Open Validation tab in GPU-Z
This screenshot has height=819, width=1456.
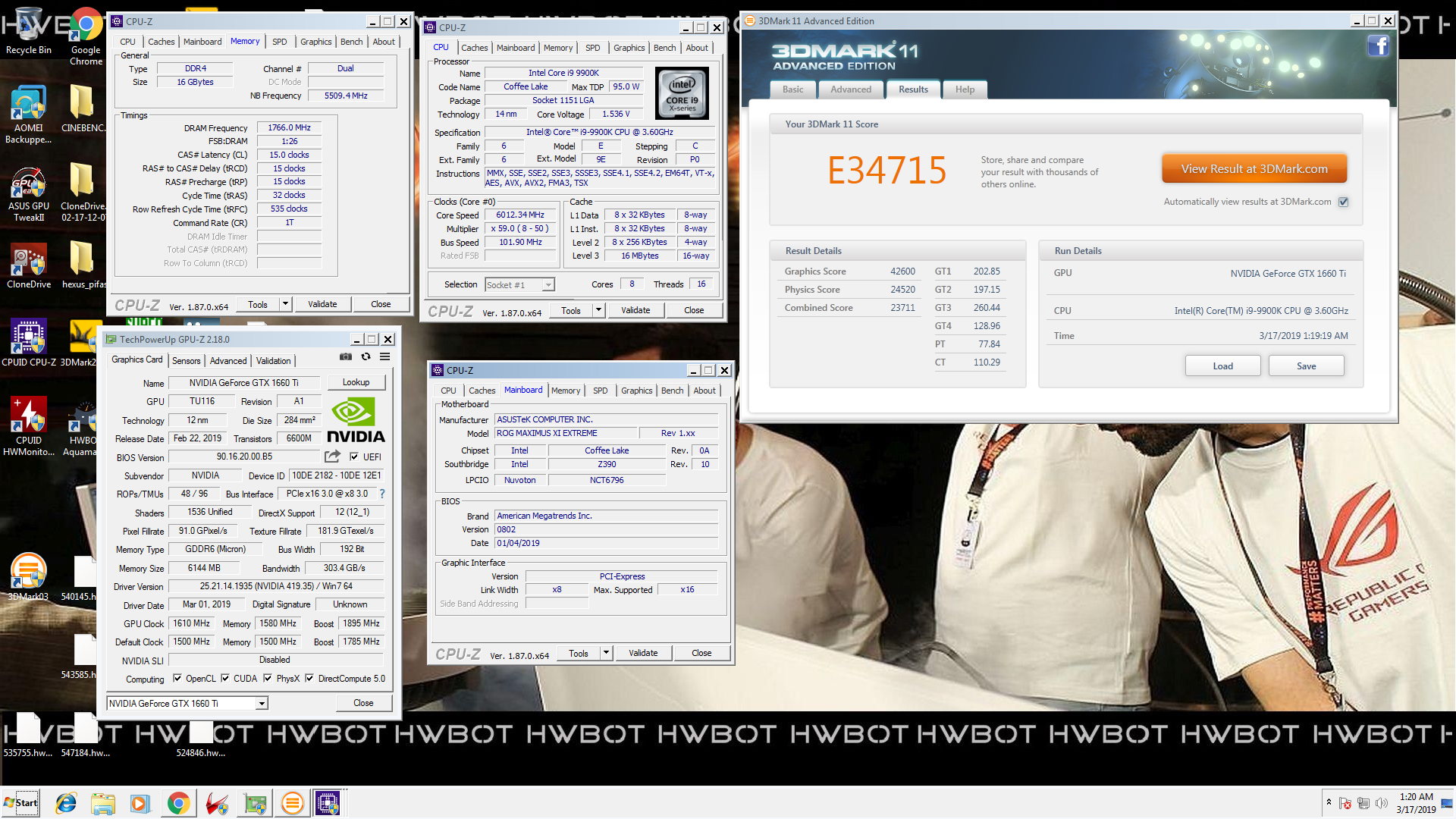point(273,361)
